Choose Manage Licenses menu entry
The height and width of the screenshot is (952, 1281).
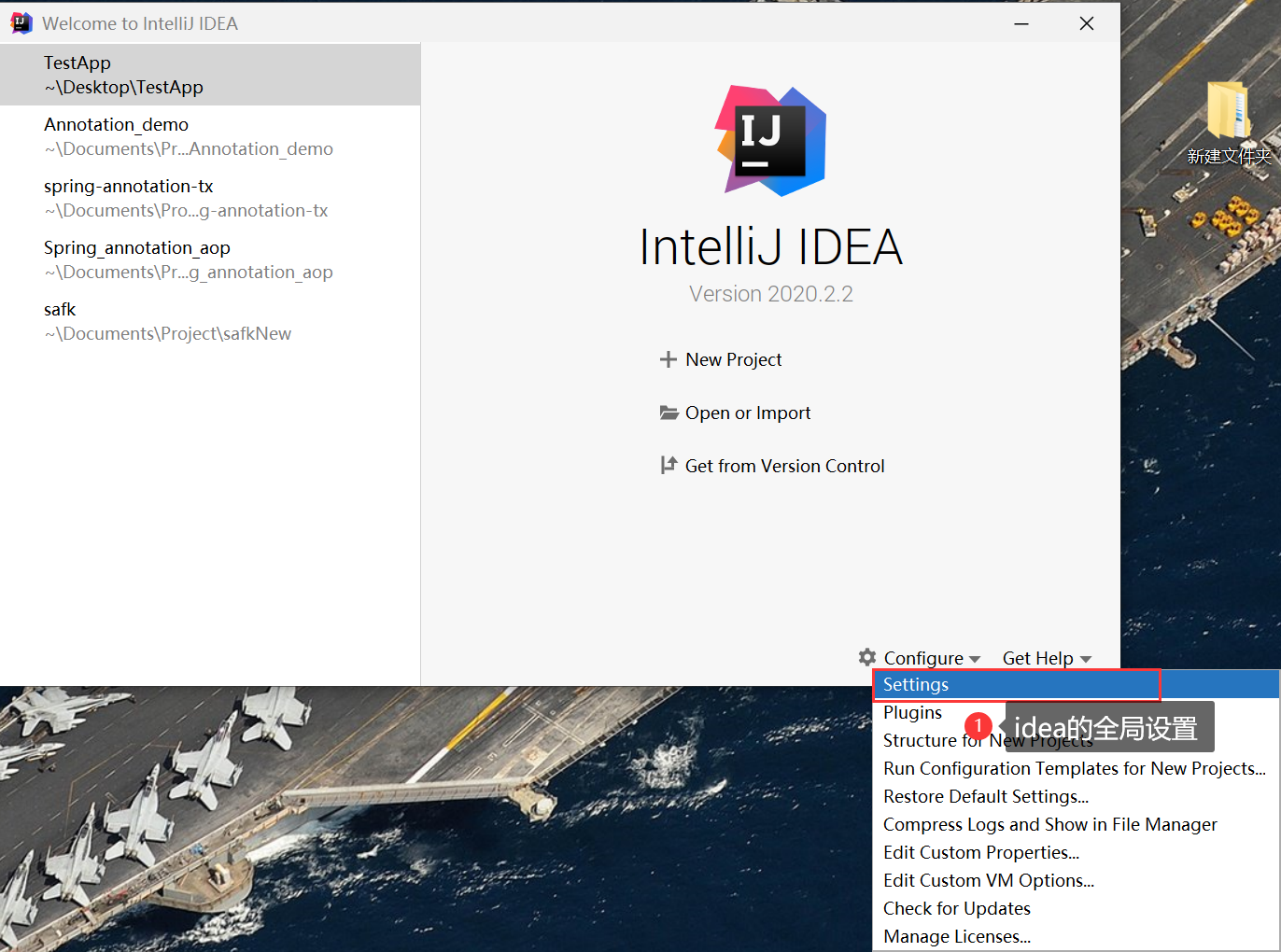pyautogui.click(x=1076, y=936)
